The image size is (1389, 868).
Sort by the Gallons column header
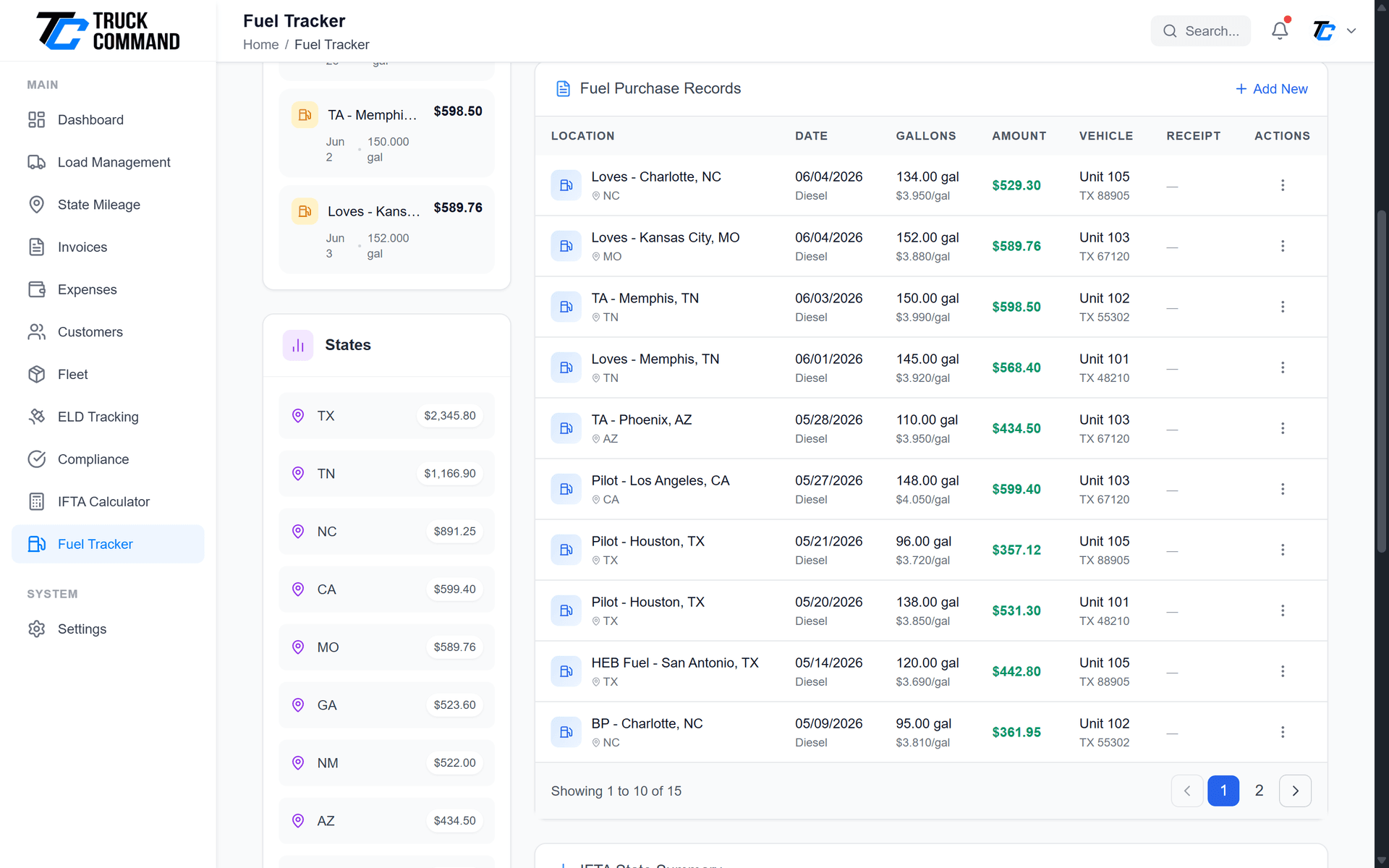tap(926, 136)
